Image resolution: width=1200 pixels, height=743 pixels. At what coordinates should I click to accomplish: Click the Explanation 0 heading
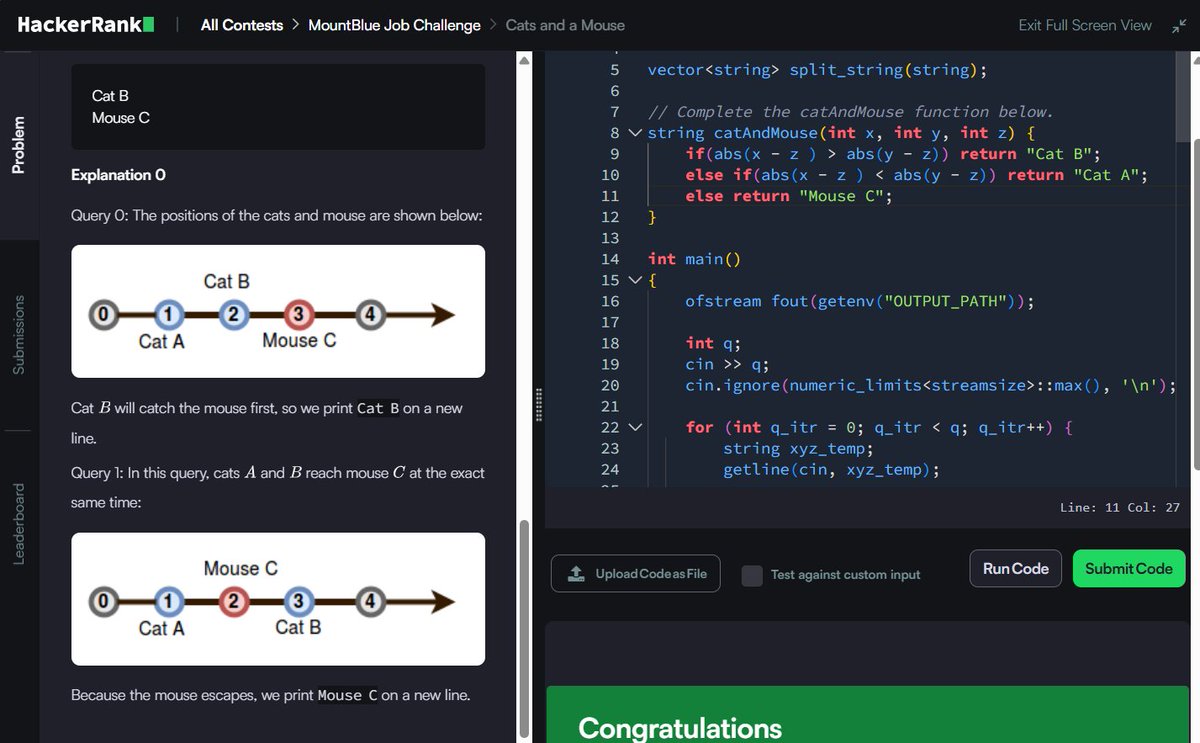119,175
